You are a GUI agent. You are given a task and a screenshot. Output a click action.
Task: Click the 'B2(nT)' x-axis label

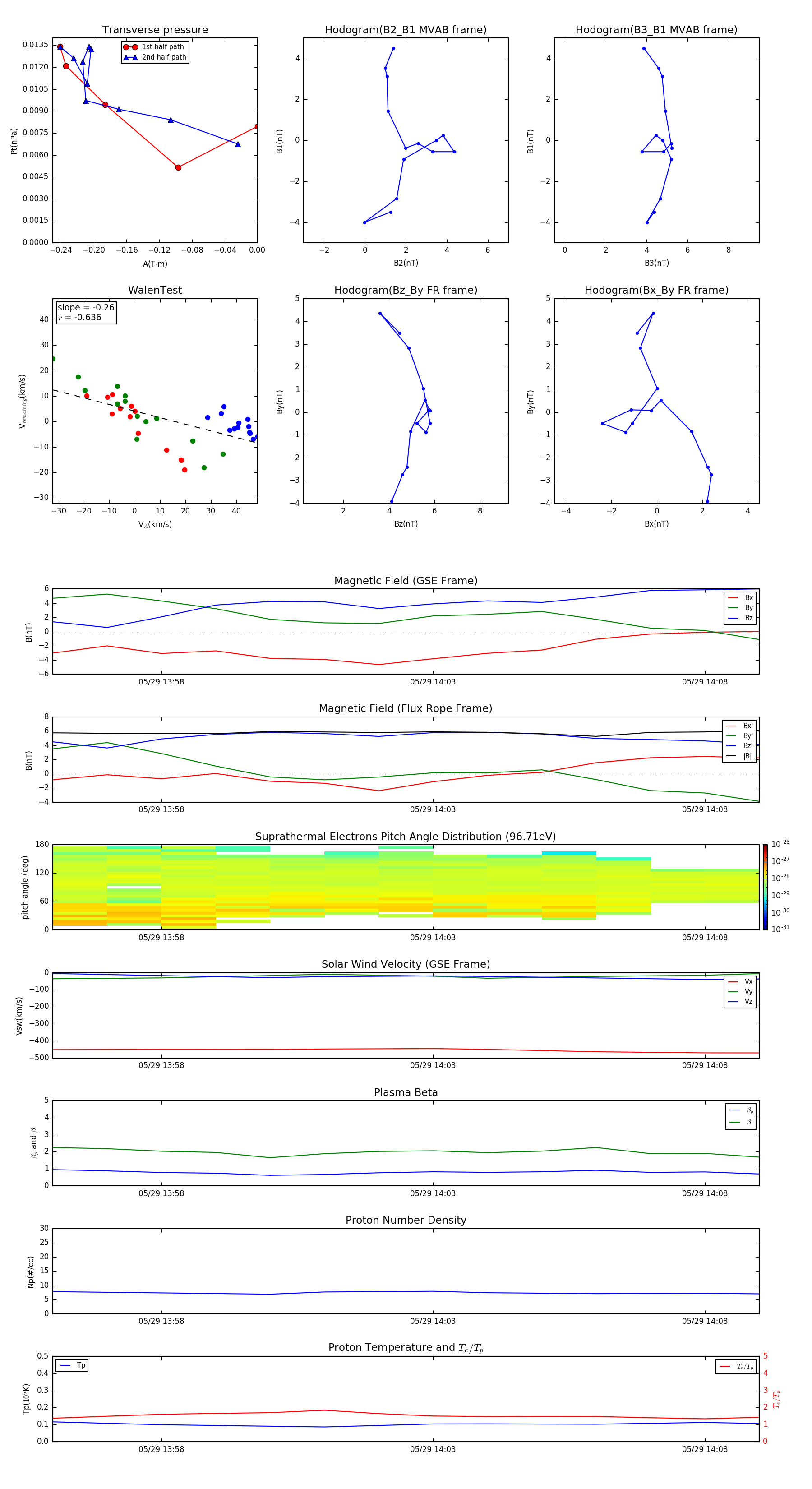click(x=406, y=263)
